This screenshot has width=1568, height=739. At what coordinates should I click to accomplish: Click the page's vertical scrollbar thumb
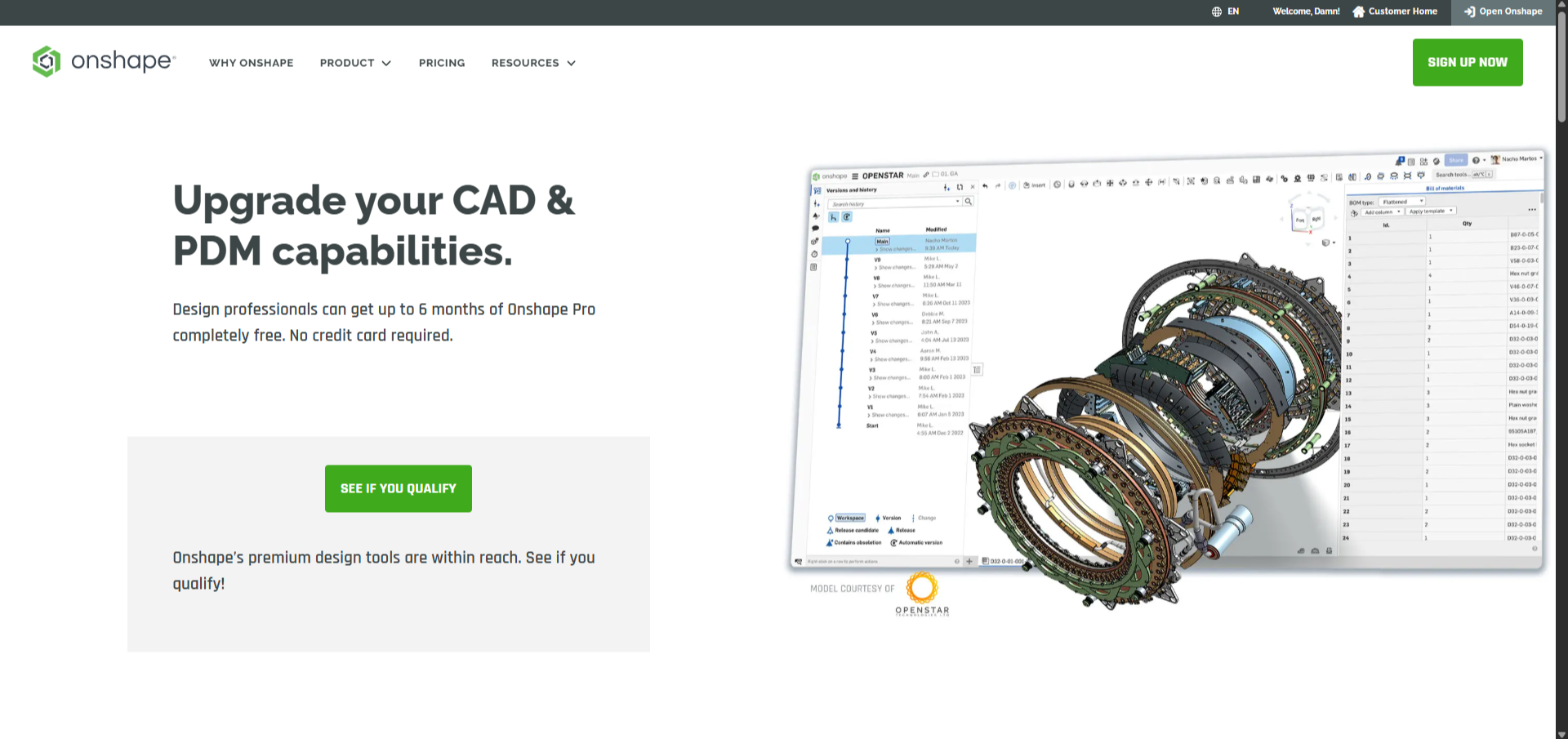(1561, 67)
